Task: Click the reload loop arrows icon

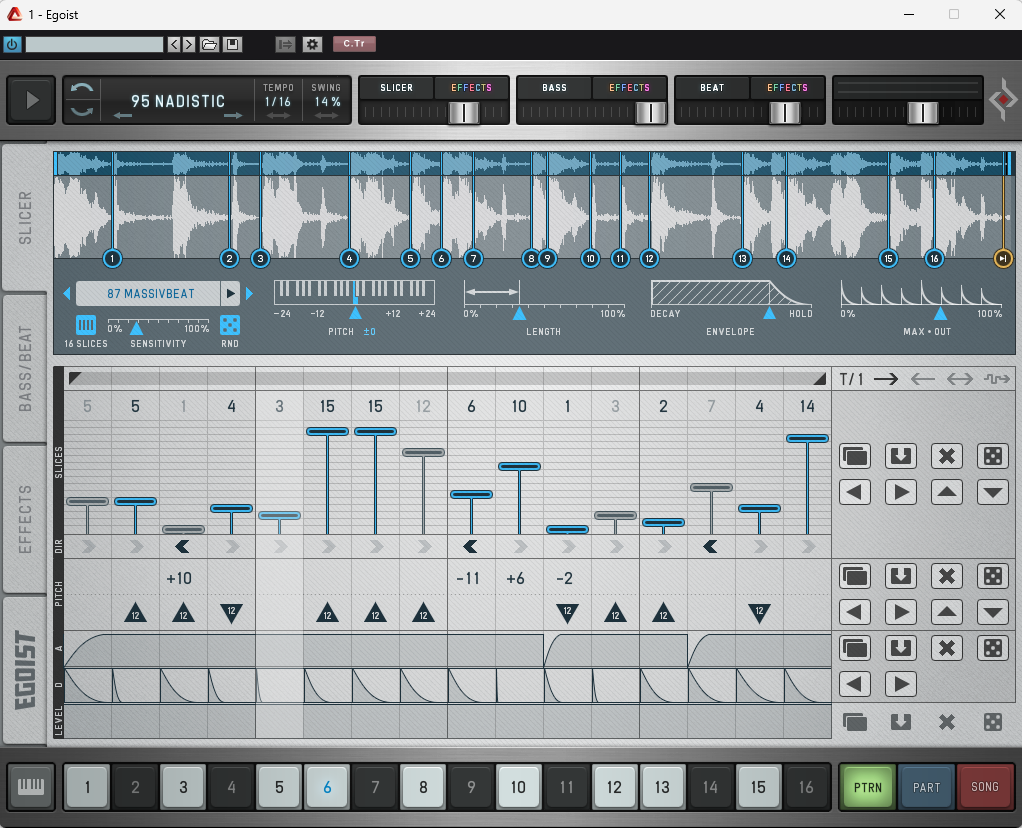Action: point(82,100)
